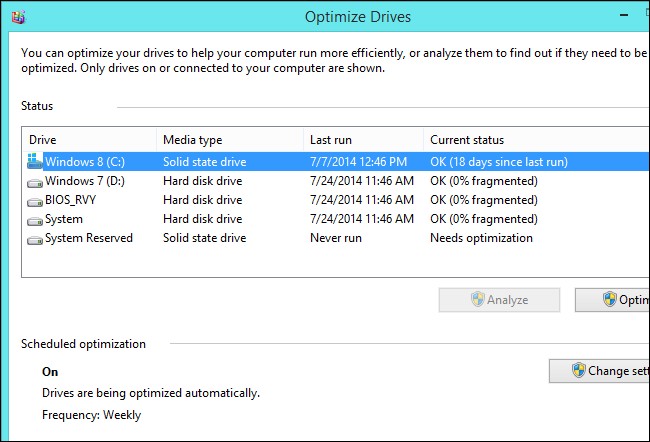Screen dimensions: 650x442
Task: Click the 'Frequency: Weekly' text
Action: tap(91, 415)
